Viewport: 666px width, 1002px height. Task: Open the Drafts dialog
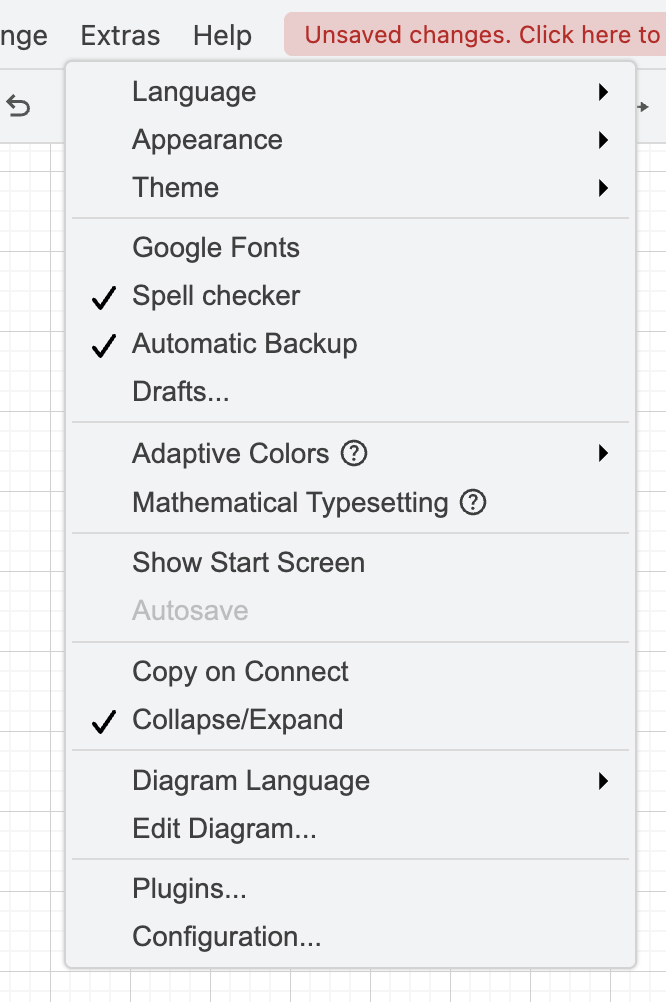coord(181,391)
